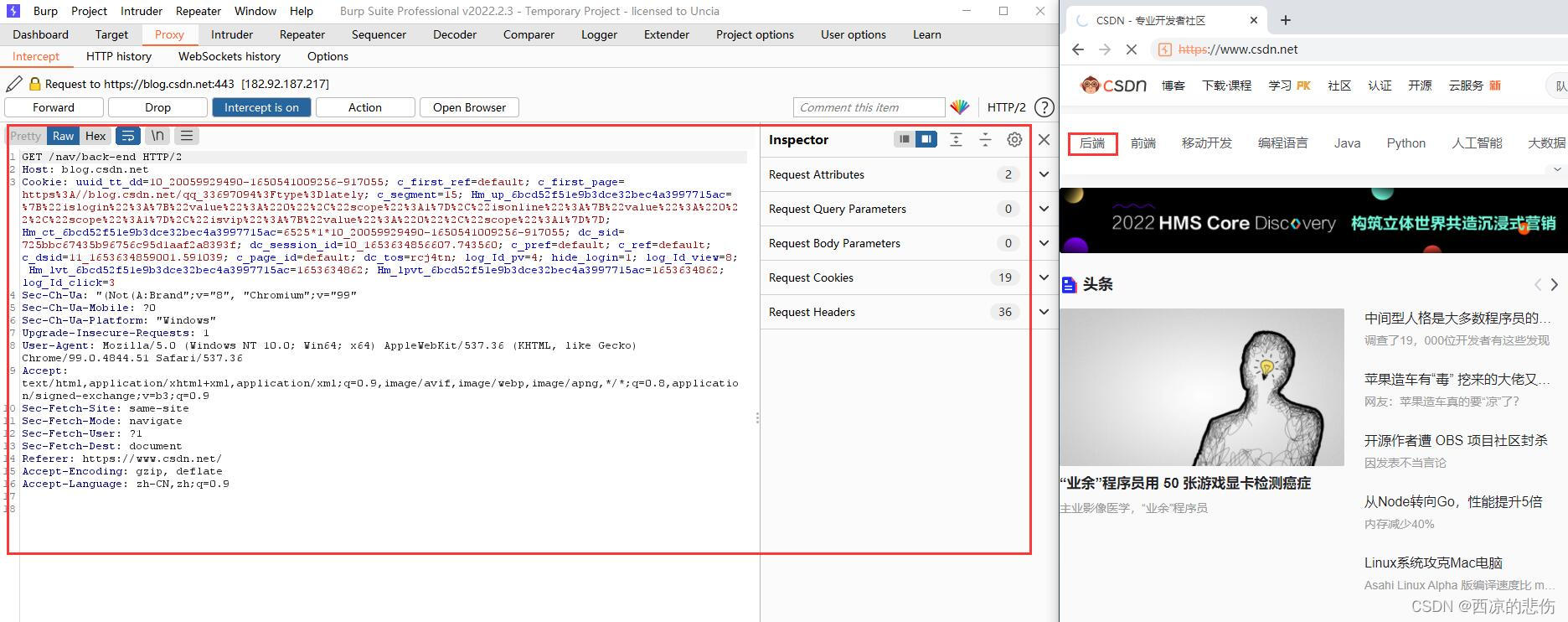Toggle the Intercept is on button
Viewport: 1568px width, 622px height.
coord(261,107)
